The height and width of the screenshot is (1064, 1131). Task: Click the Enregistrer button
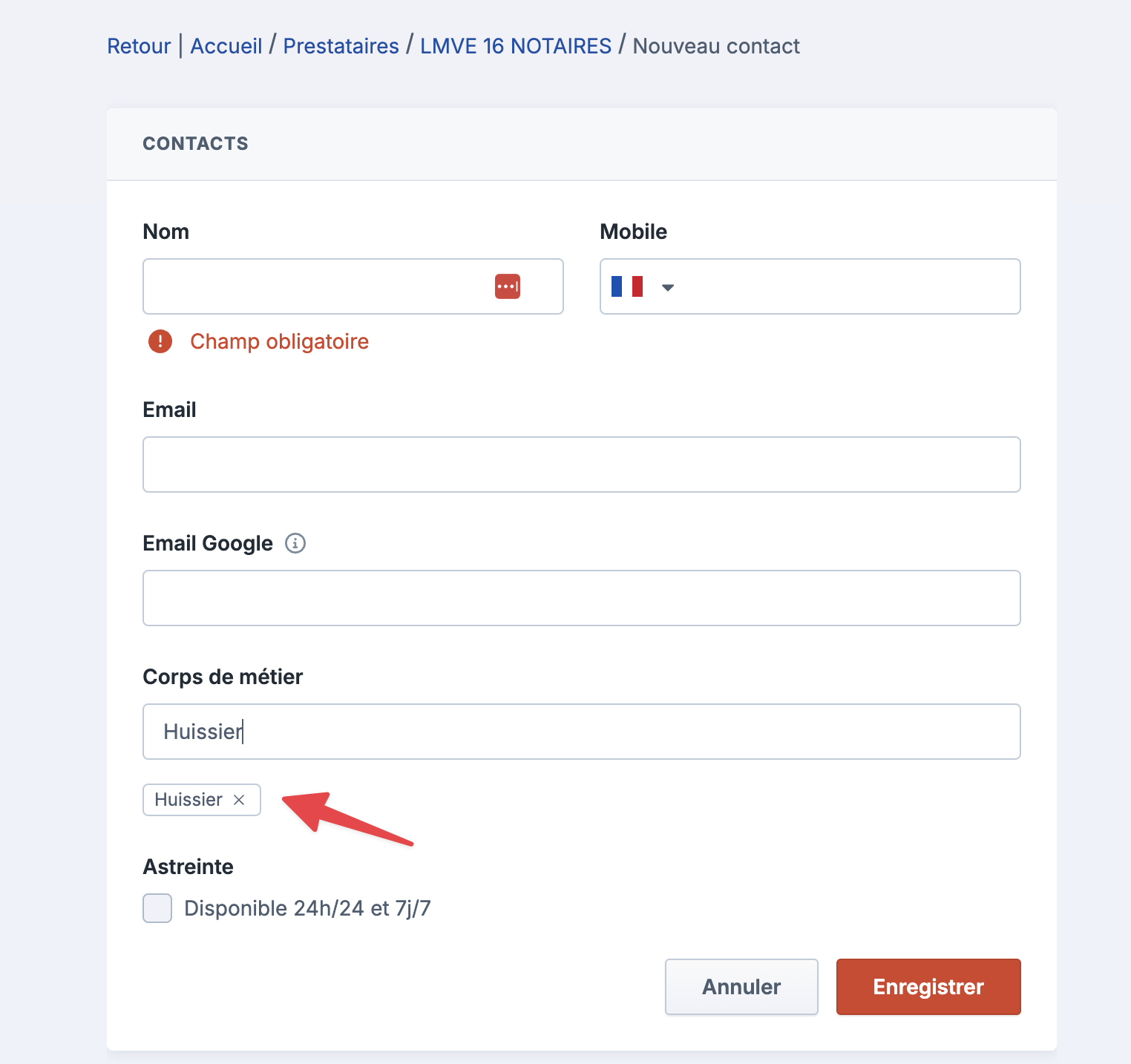point(928,987)
